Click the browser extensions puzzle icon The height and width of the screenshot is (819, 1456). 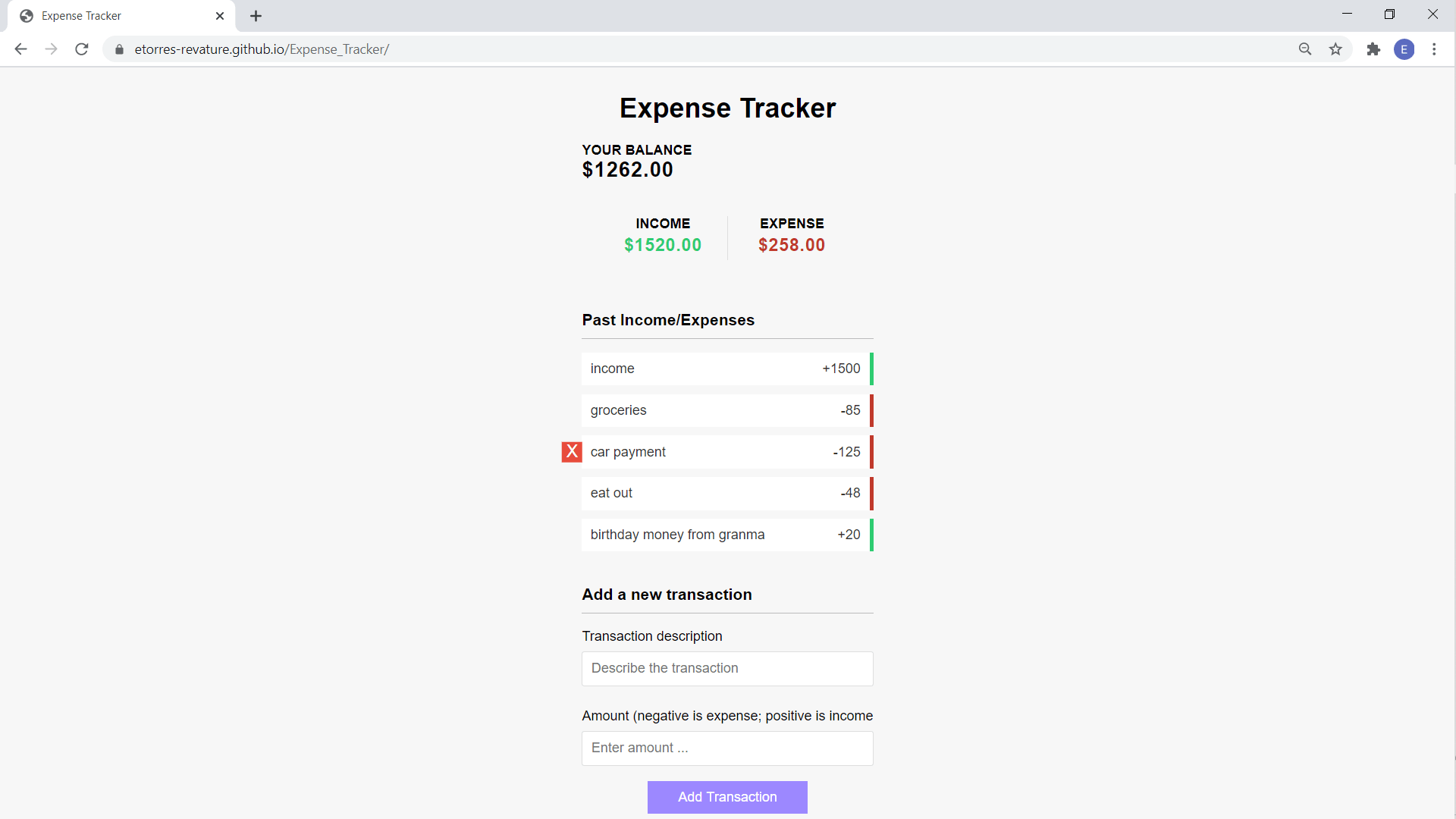[x=1373, y=49]
